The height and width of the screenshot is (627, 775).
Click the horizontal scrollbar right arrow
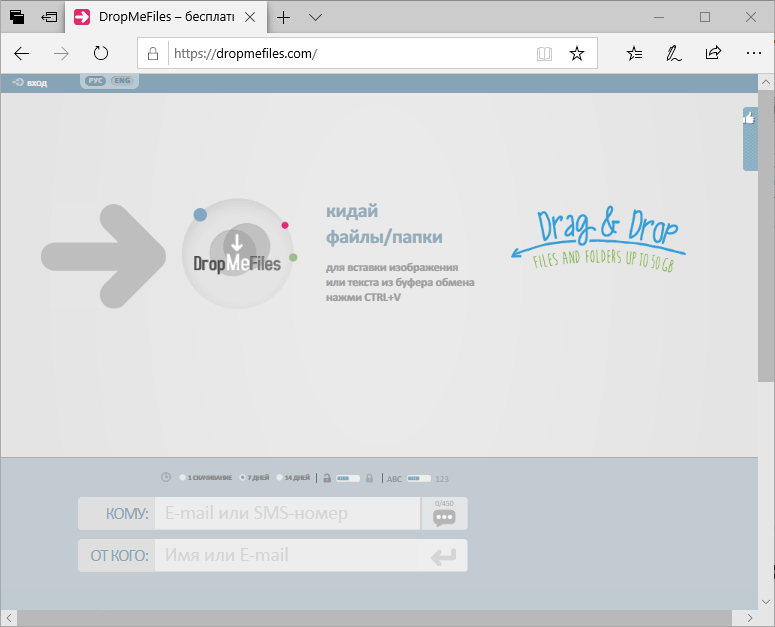click(x=749, y=618)
